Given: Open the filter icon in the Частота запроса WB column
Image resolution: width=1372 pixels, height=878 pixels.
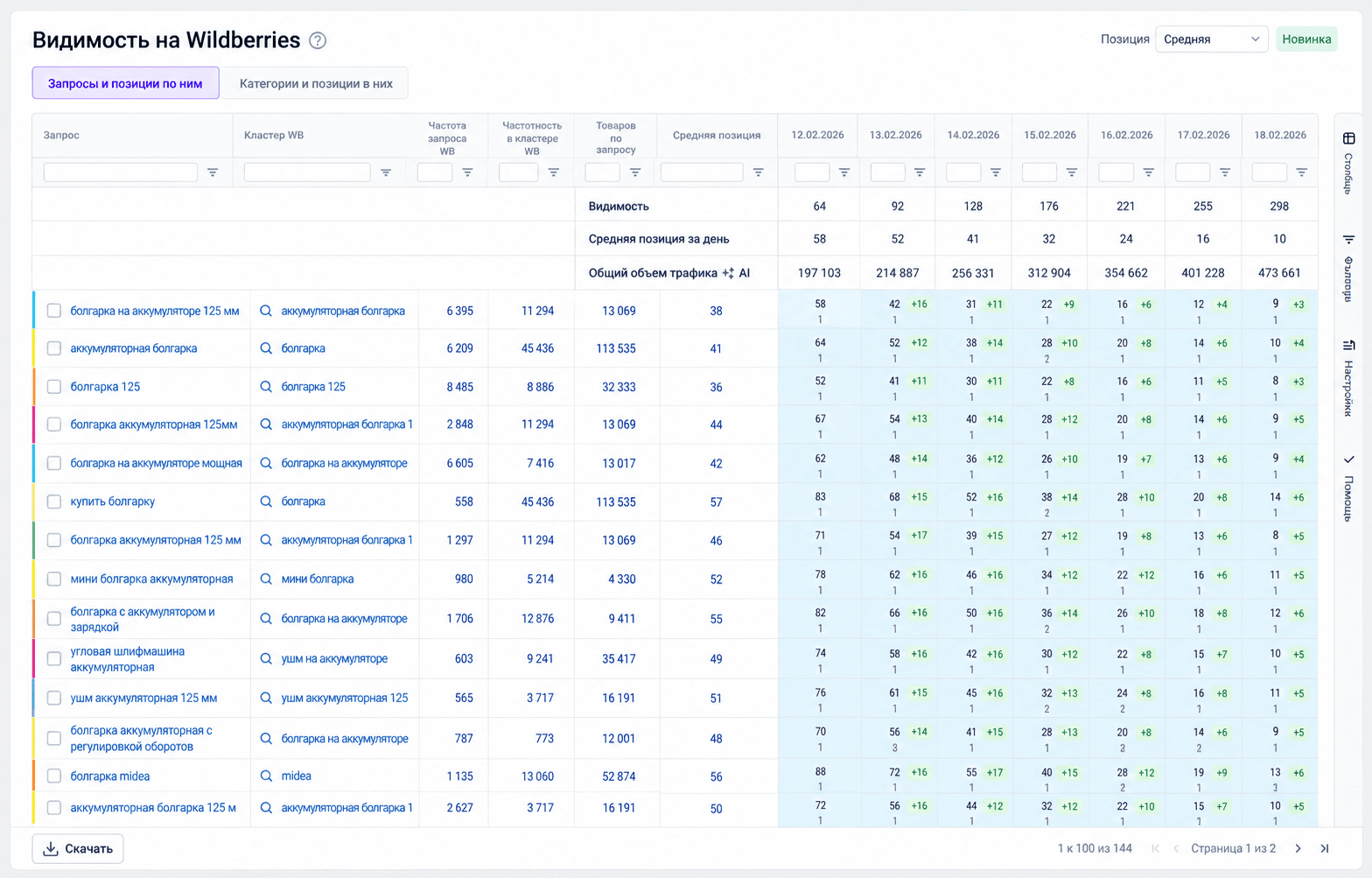Looking at the screenshot, I should (x=467, y=172).
